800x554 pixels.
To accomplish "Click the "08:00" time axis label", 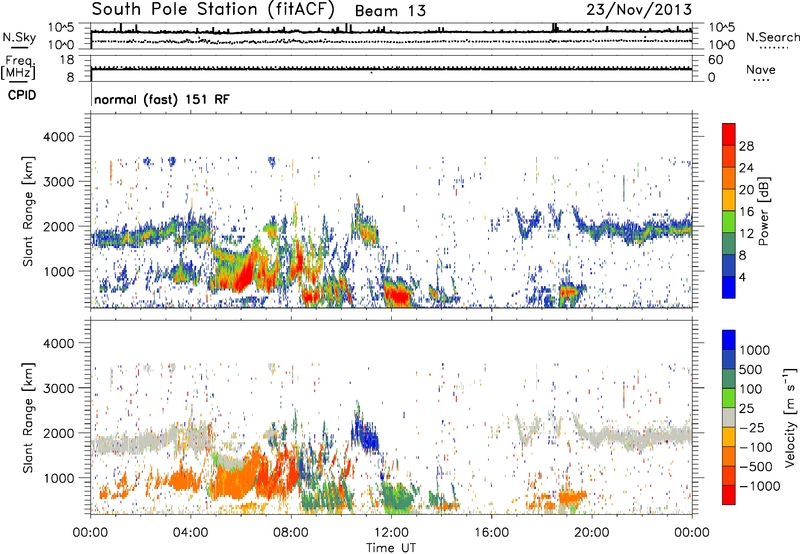I will pyautogui.click(x=291, y=533).
